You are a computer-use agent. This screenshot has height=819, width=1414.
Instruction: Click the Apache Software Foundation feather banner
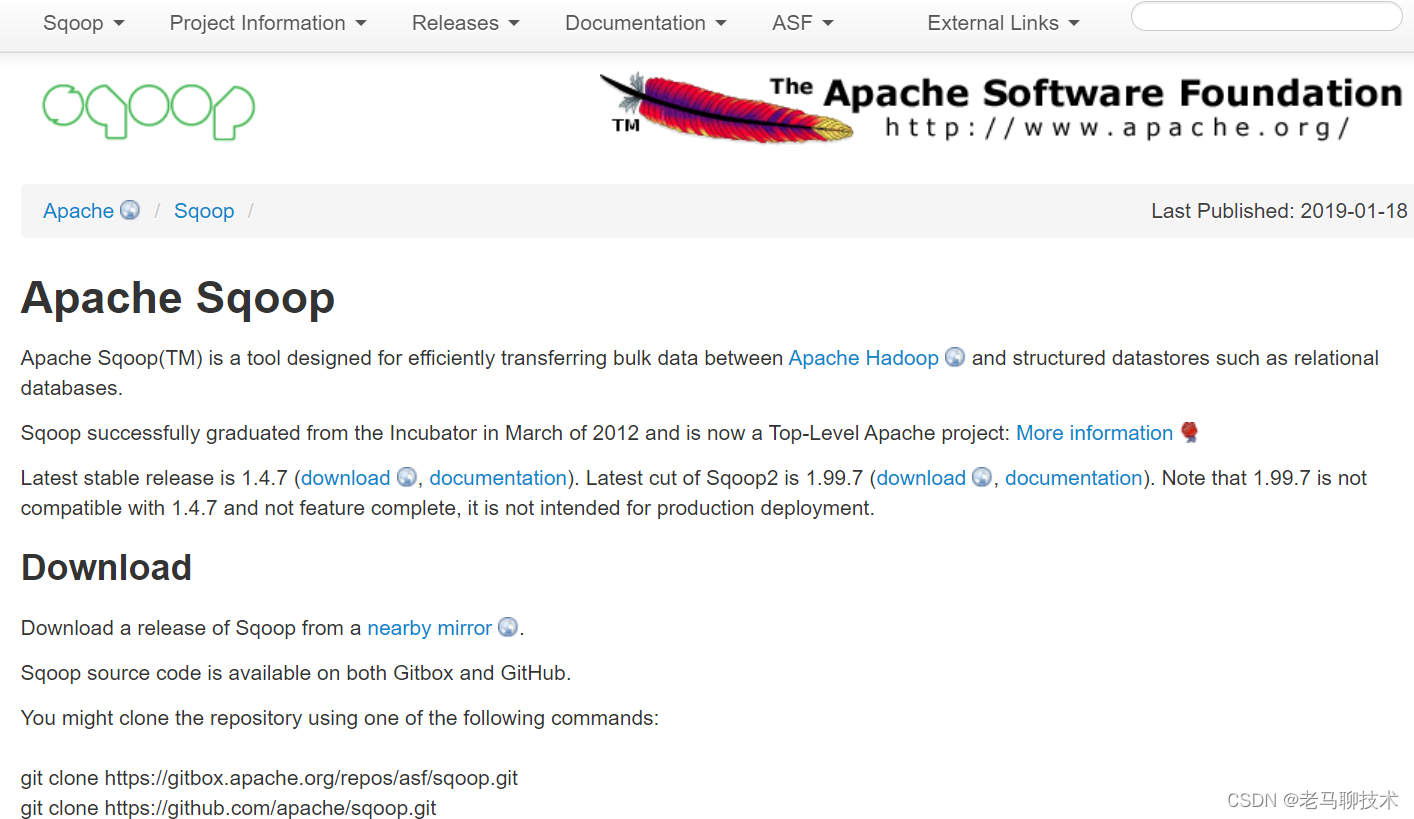click(1000, 108)
